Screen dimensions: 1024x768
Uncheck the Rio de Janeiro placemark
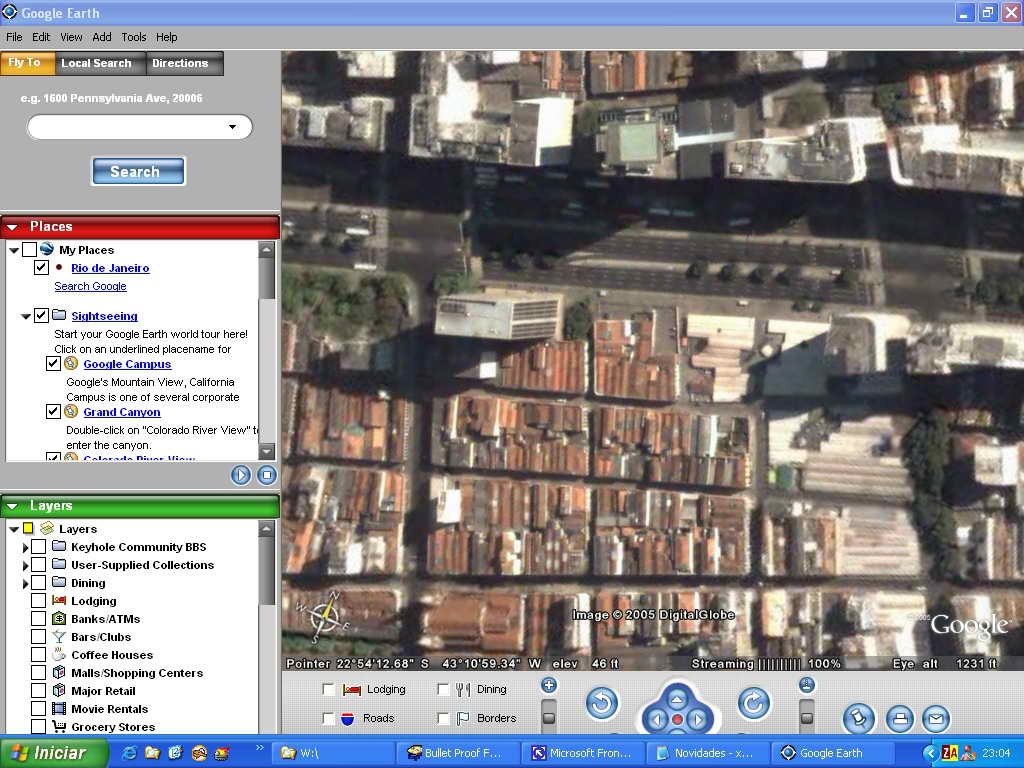[x=41, y=268]
